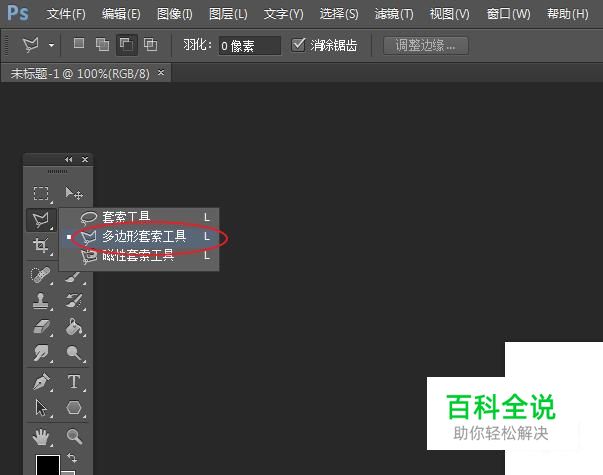Choose Subtract from selection mode icon
Screen dimensions: 603x475
[x=127, y=45]
